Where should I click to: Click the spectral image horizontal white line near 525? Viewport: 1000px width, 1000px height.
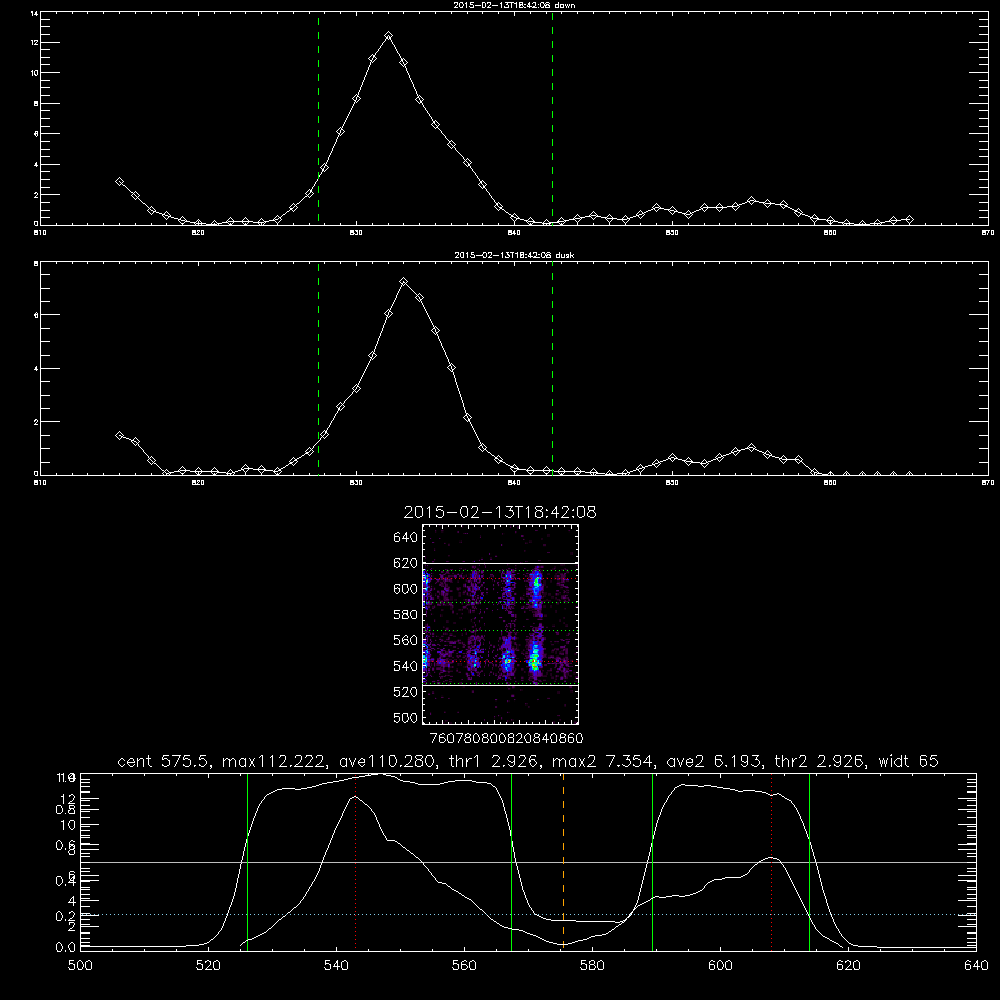coord(501,685)
